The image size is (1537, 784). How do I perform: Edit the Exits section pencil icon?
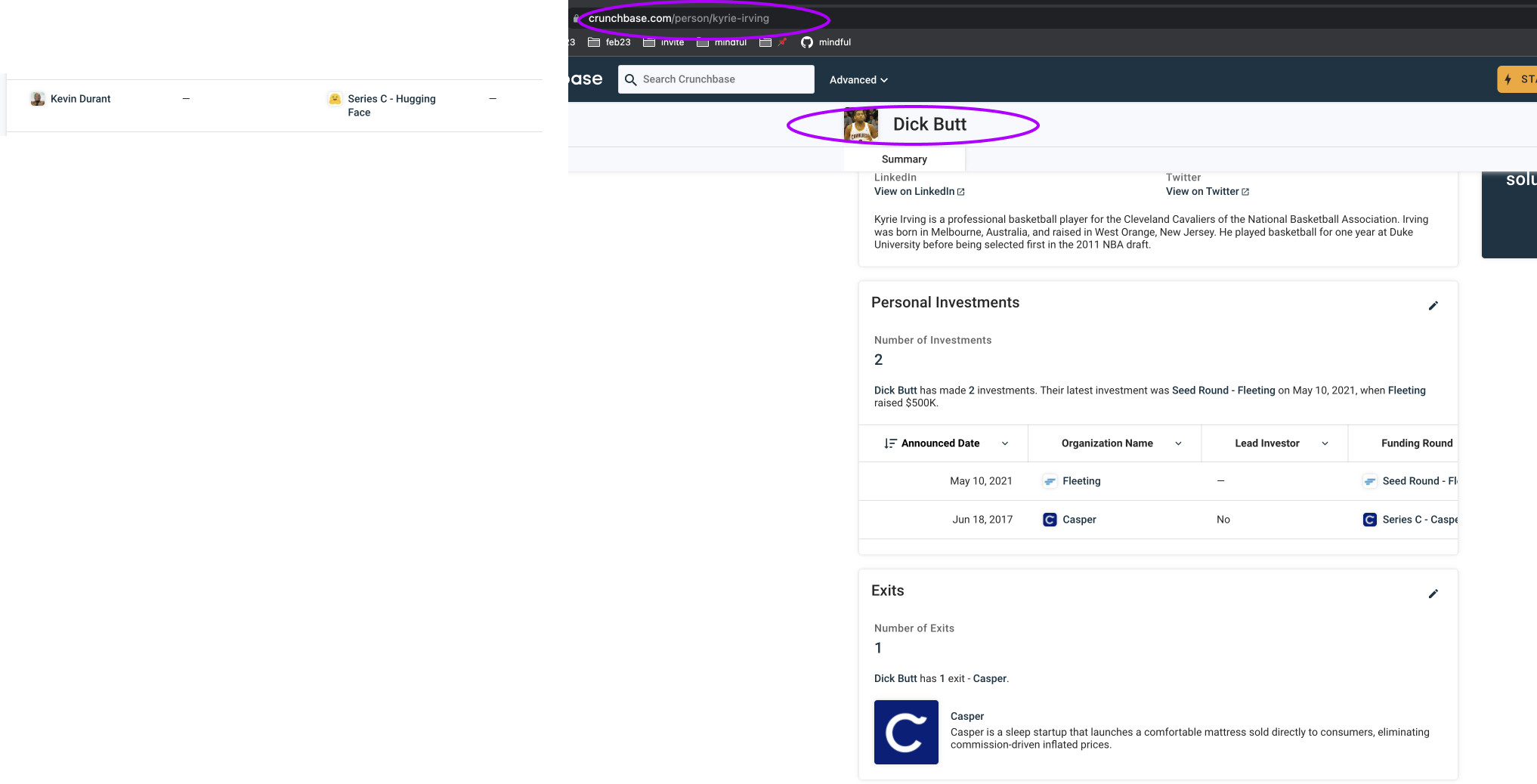pos(1433,594)
